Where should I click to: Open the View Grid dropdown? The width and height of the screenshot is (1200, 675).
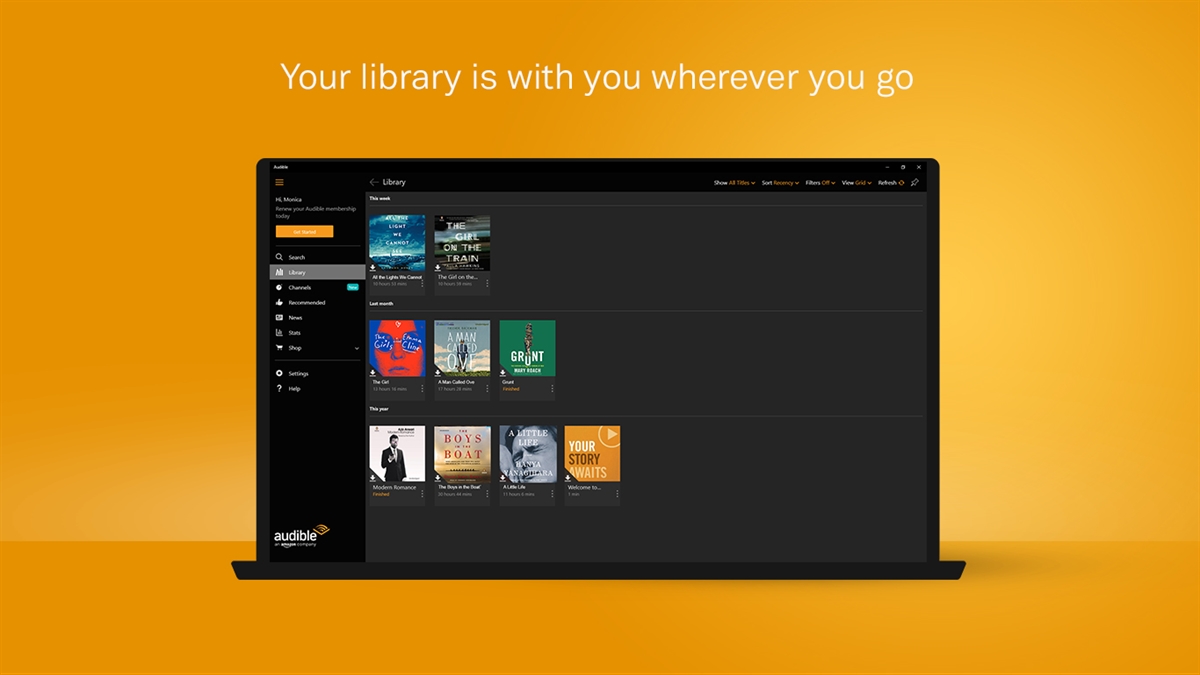(x=856, y=183)
